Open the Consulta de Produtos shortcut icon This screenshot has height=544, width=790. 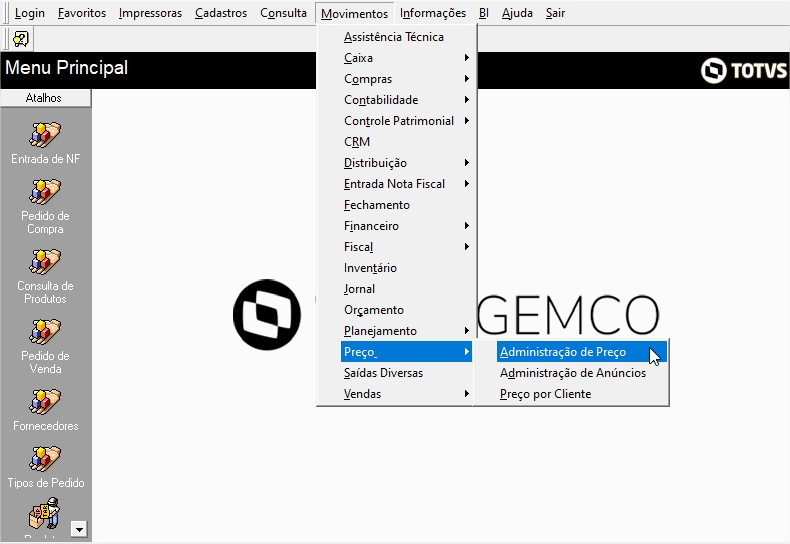[45, 262]
